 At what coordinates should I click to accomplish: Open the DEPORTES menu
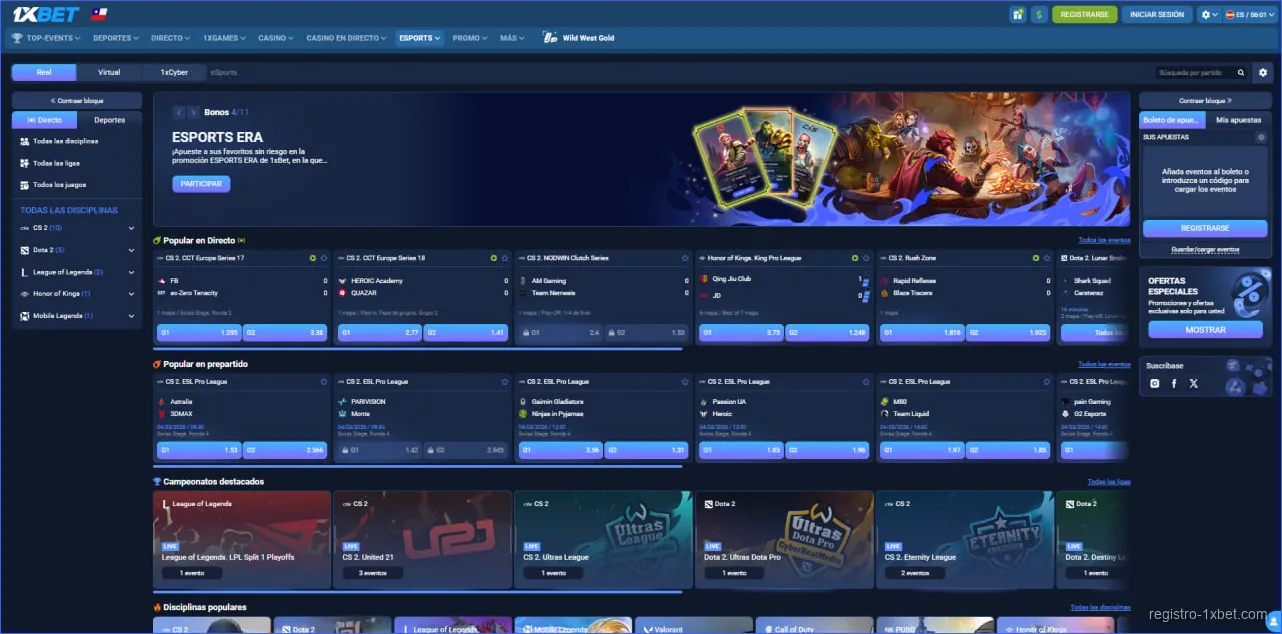(116, 38)
